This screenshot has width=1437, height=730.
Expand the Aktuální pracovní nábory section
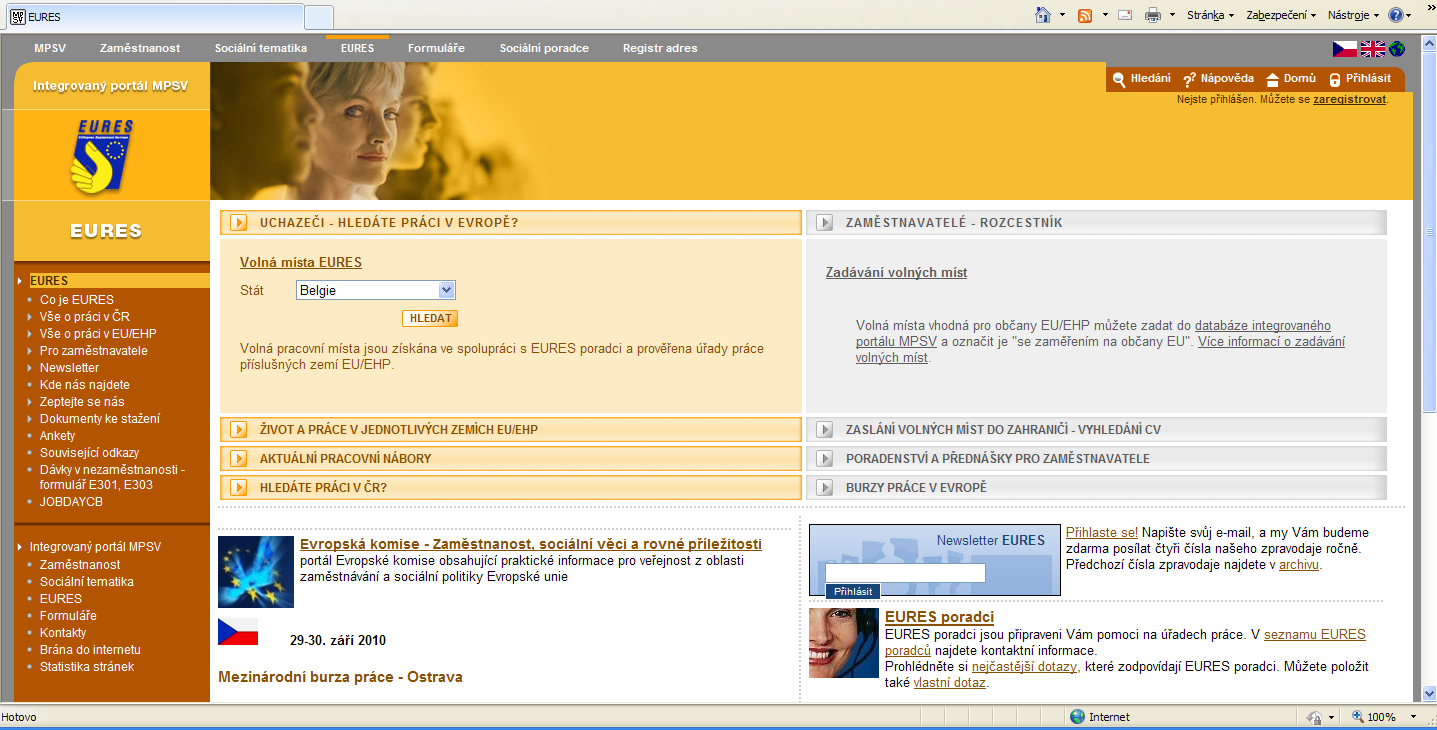[511, 459]
